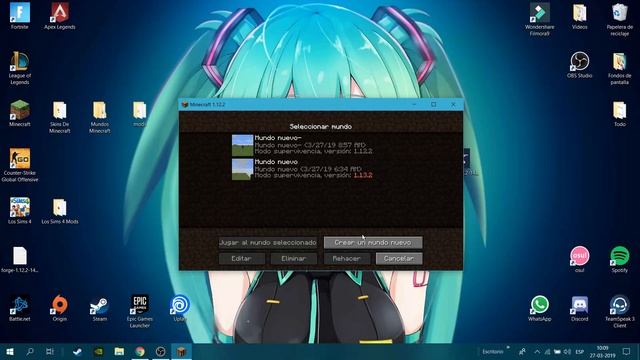Open the WhatsApp desktop shortcut
The width and height of the screenshot is (640, 360).
click(x=540, y=308)
